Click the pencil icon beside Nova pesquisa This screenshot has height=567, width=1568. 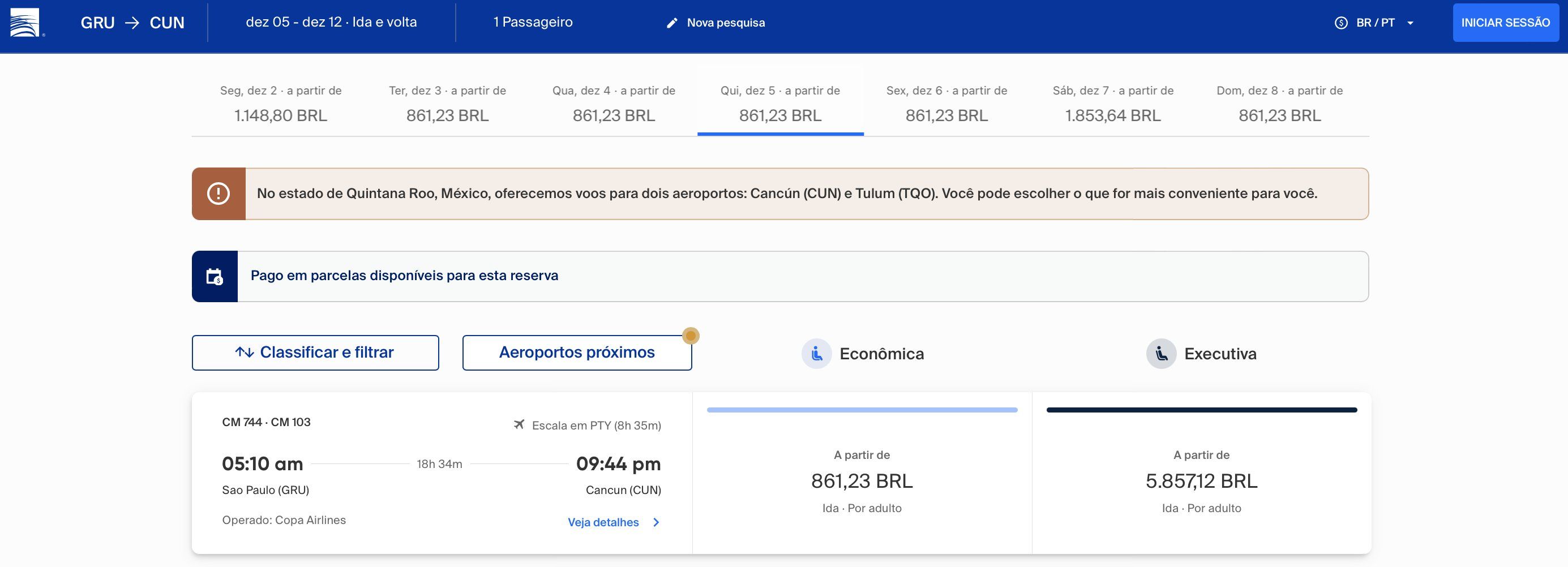pyautogui.click(x=672, y=23)
